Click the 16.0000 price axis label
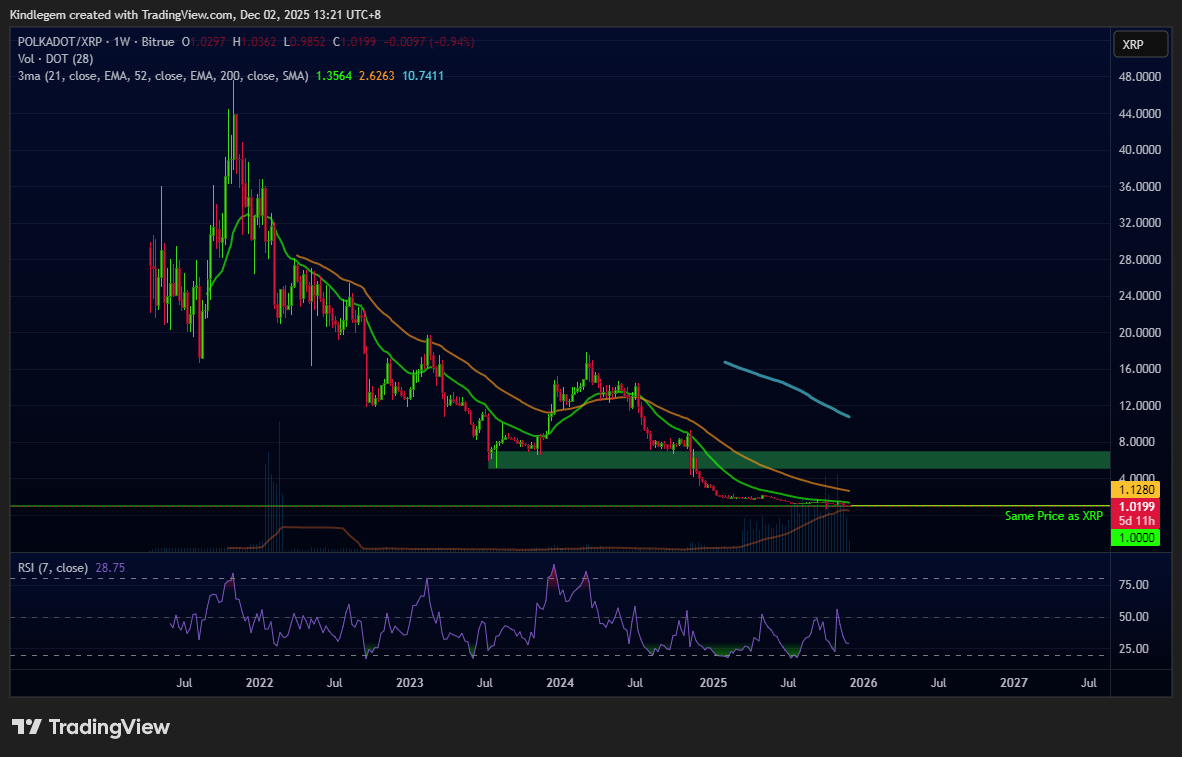The width and height of the screenshot is (1182, 757). [1139, 369]
